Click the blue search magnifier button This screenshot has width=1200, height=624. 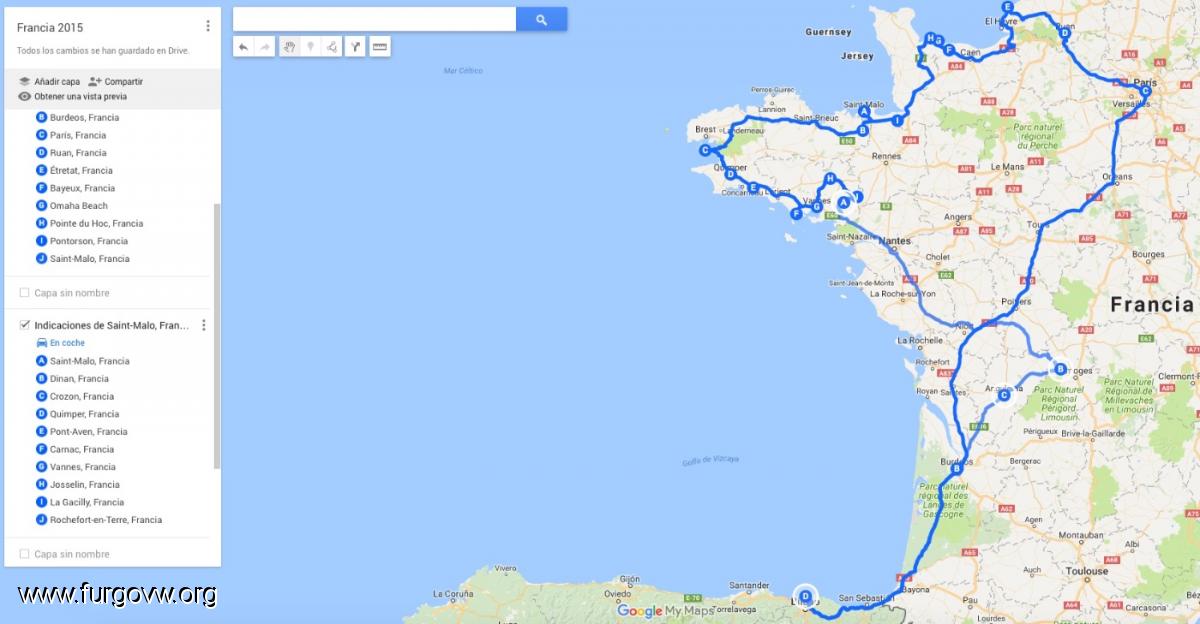point(541,19)
